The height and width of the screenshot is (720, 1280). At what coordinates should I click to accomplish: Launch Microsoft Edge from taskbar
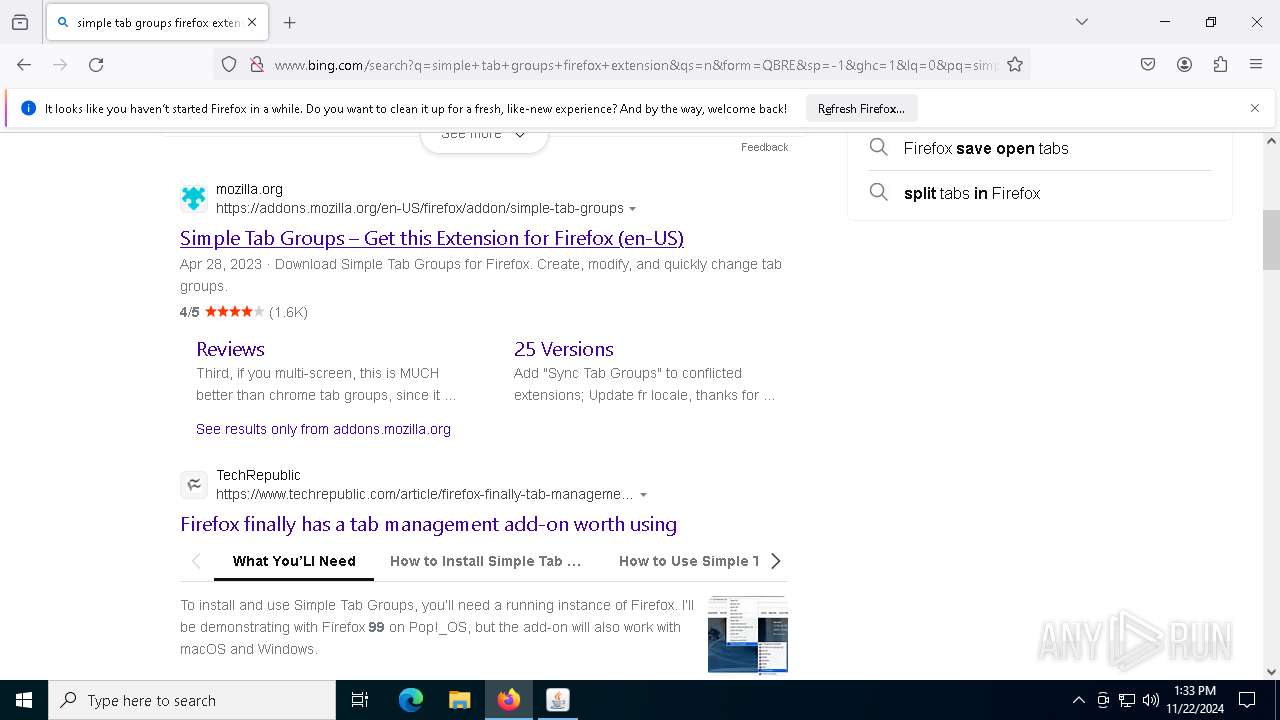(410, 700)
